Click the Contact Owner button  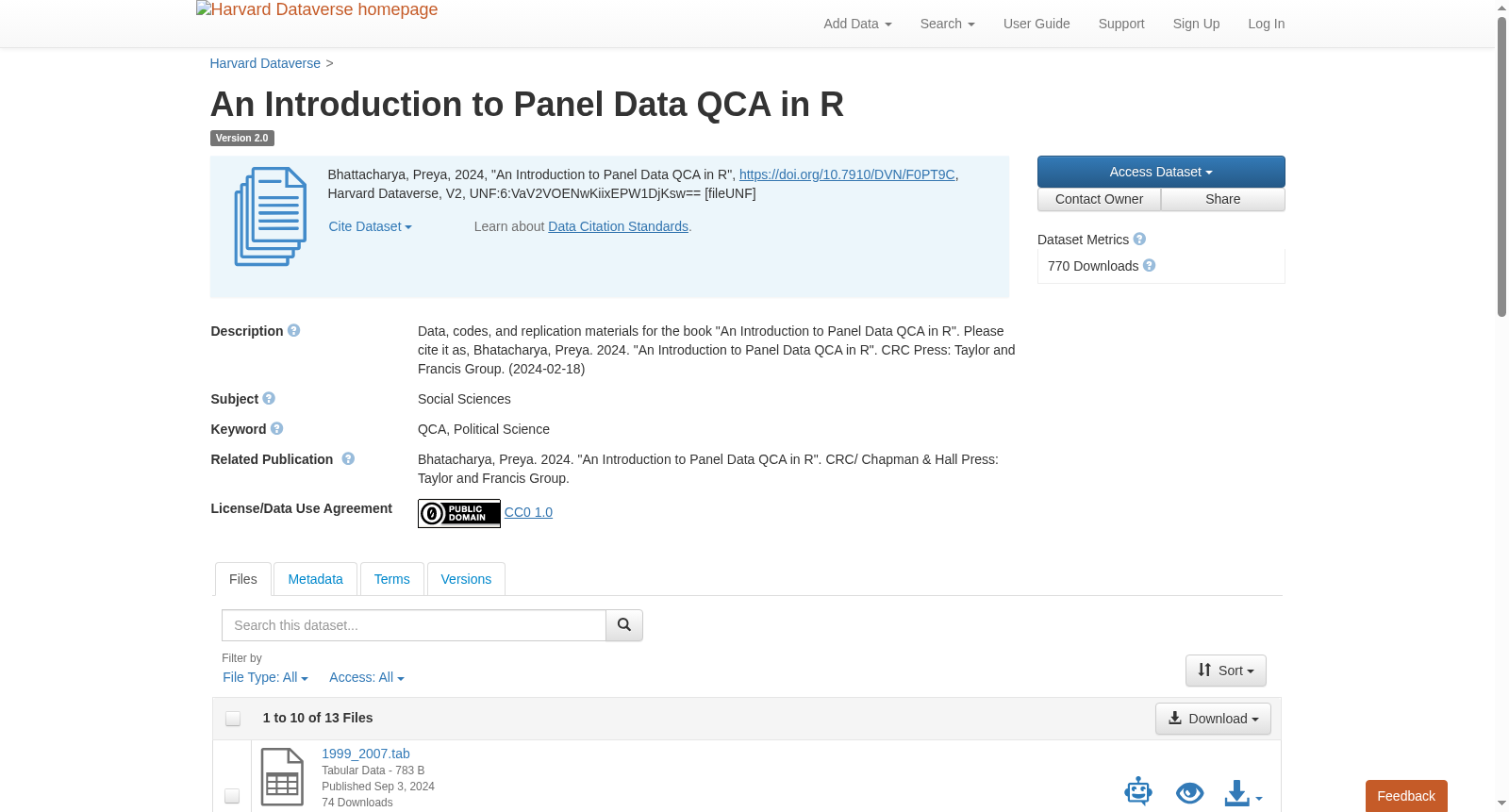[x=1099, y=199]
